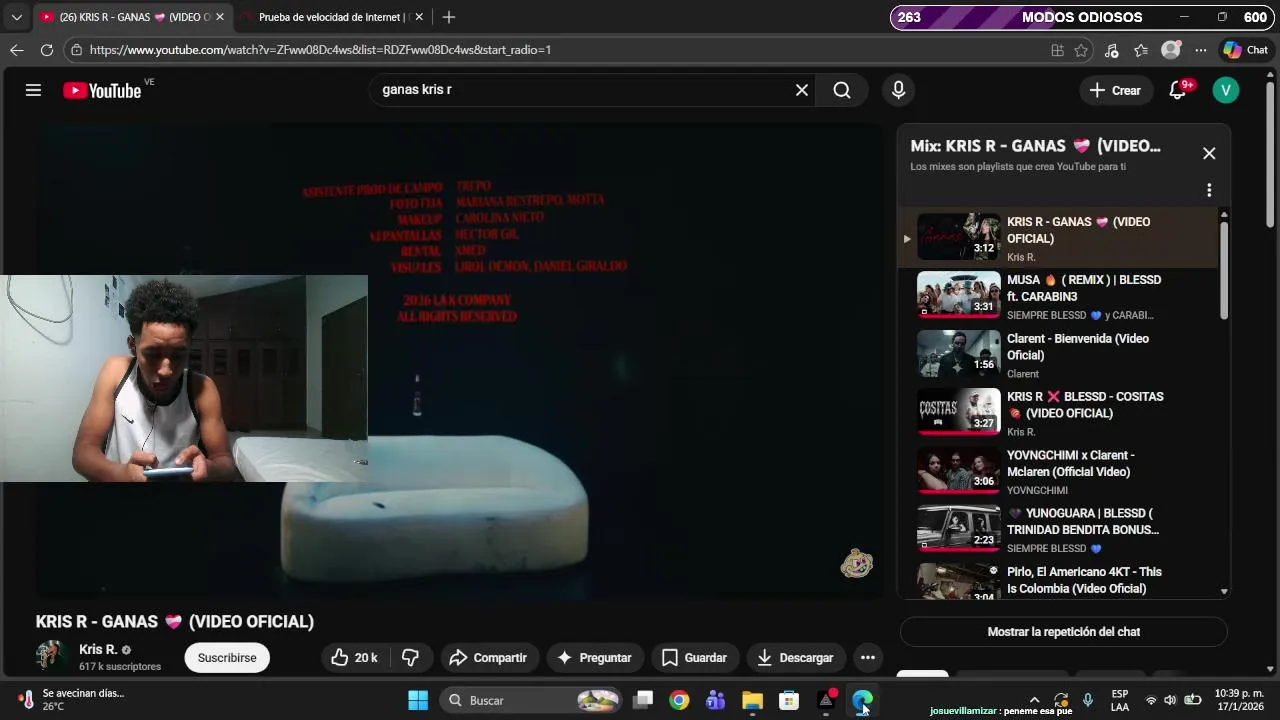Dislike the video
The image size is (1280, 720).
(x=410, y=657)
